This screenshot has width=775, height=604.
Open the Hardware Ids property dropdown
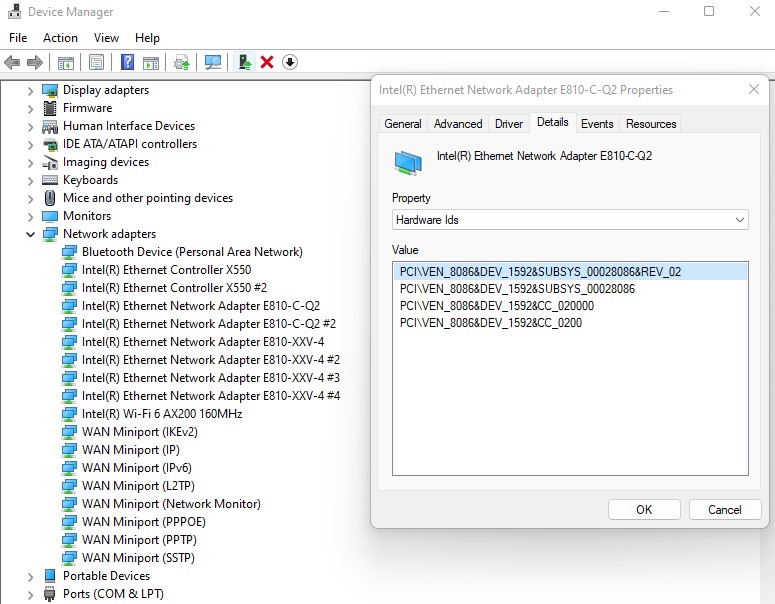[x=570, y=220]
